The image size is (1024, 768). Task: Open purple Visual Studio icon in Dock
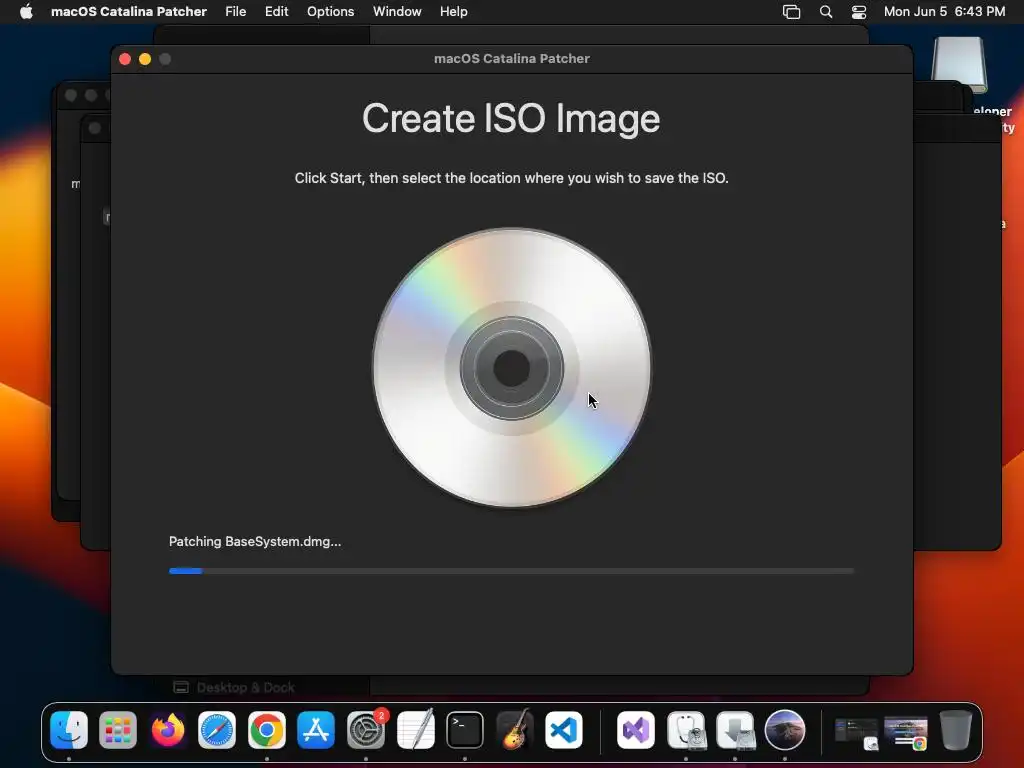tap(636, 730)
